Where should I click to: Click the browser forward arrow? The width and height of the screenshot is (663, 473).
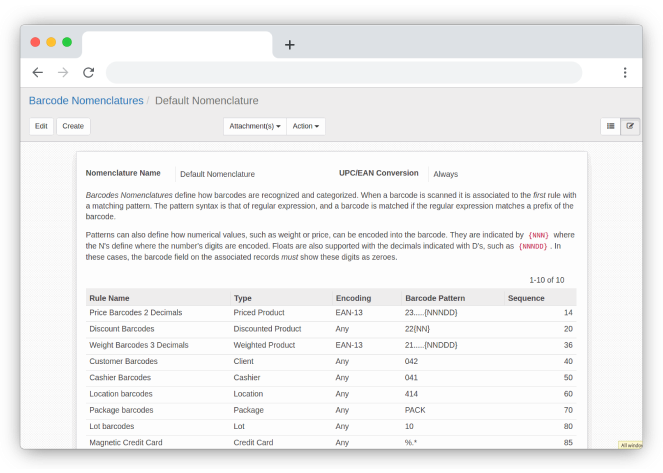(63, 73)
